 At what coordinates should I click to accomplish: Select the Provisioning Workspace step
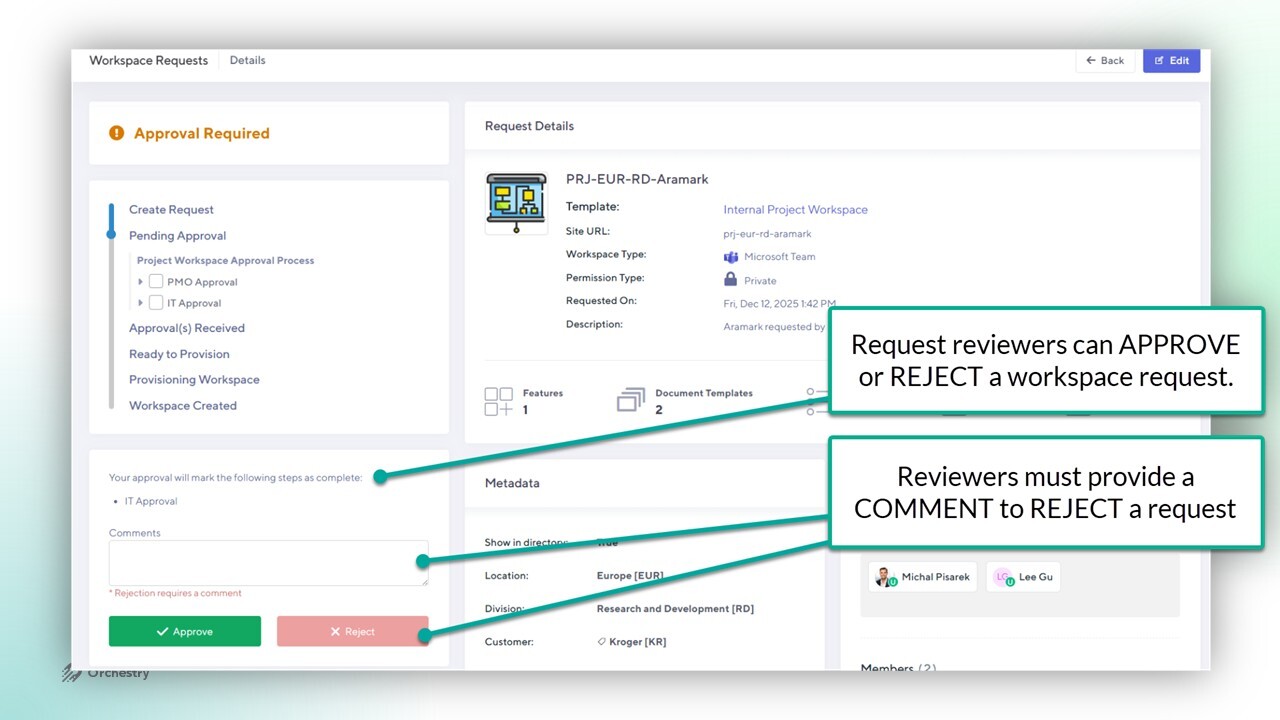(194, 380)
